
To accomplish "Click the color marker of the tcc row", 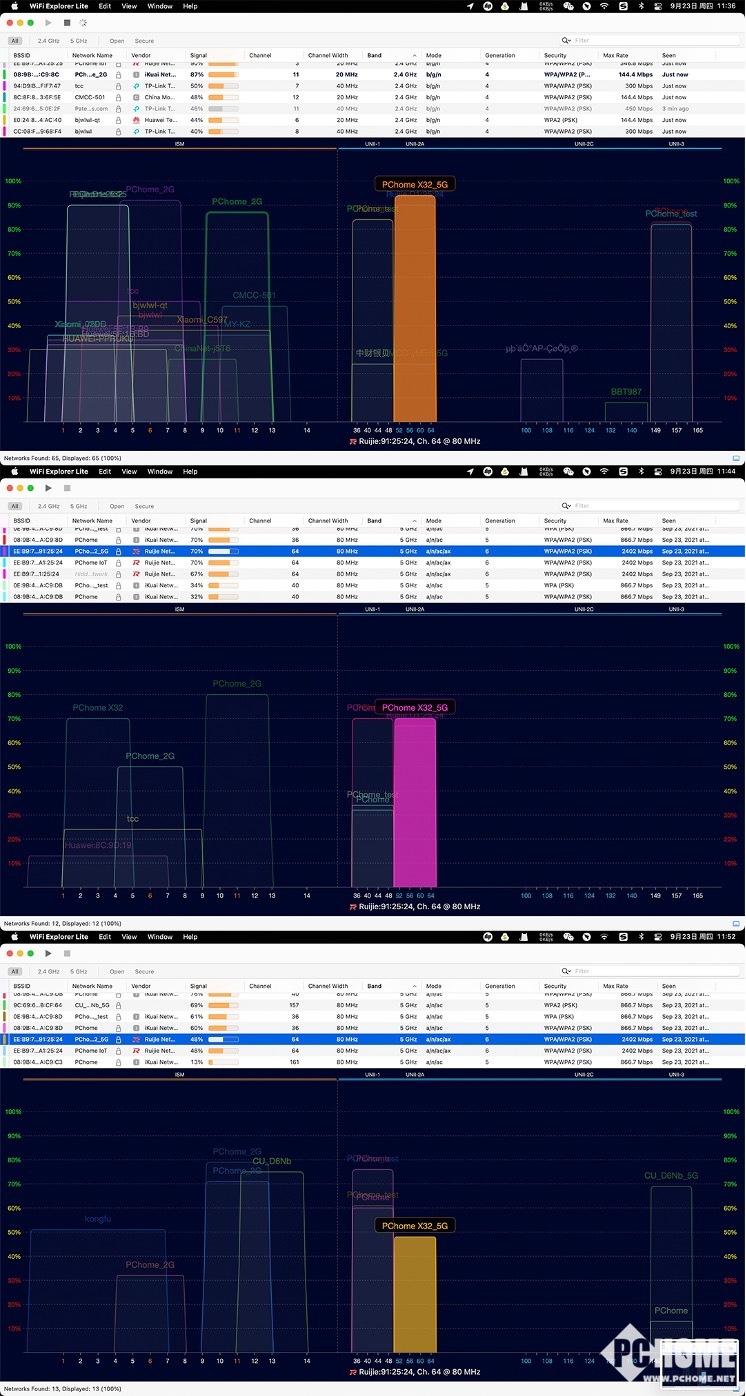I will click(x=5, y=86).
